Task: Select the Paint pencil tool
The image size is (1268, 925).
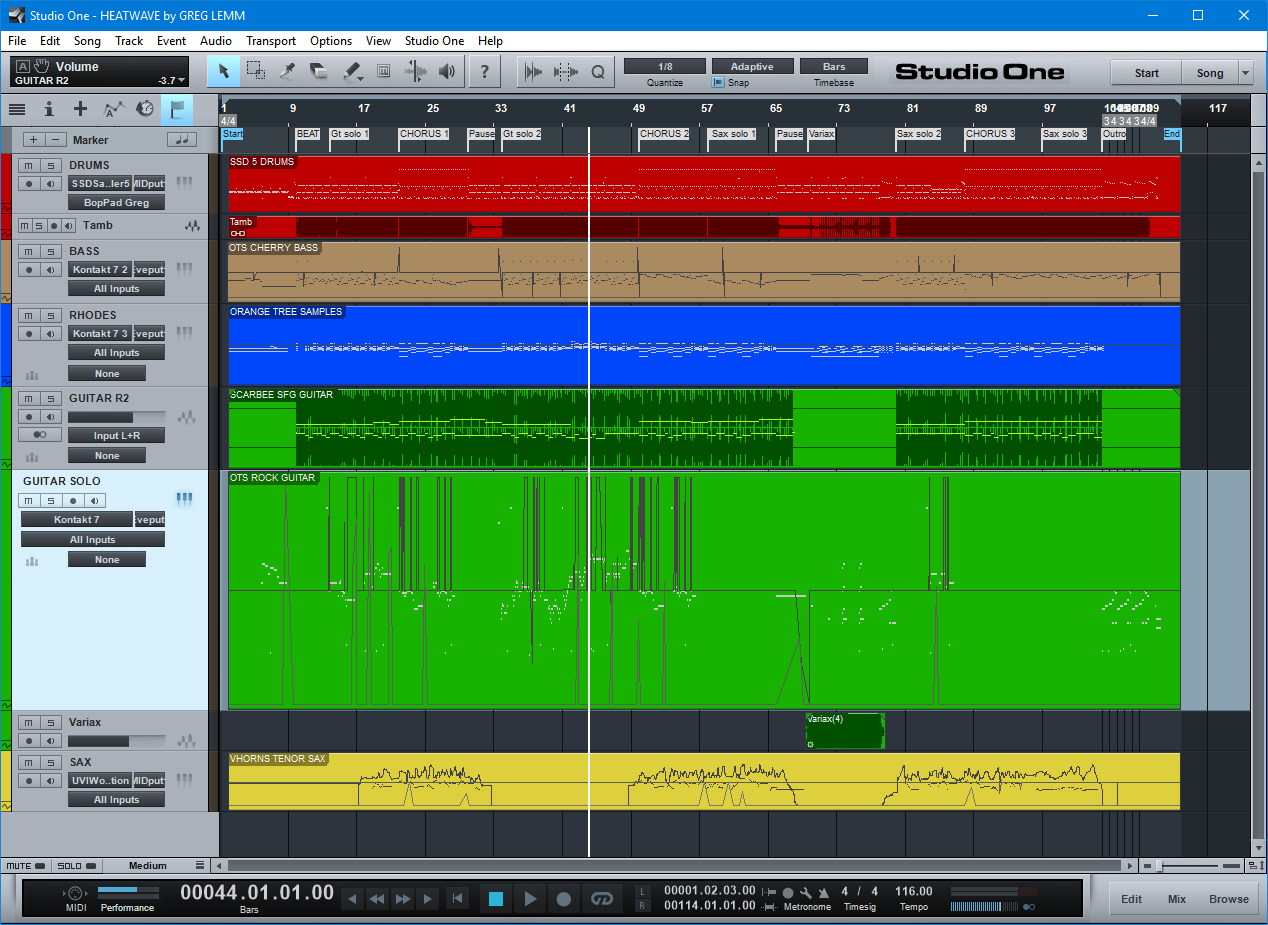Action: (351, 71)
